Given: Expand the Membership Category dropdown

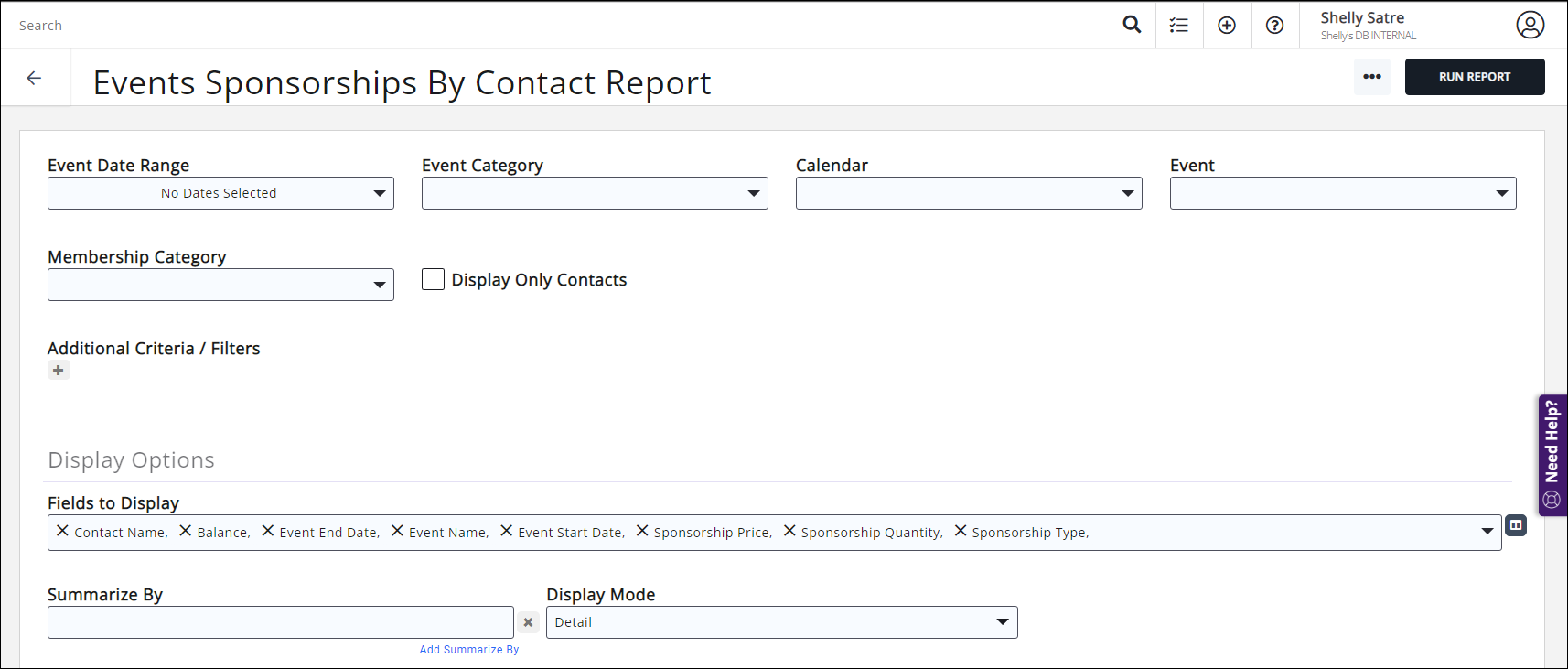Looking at the screenshot, I should [220, 285].
